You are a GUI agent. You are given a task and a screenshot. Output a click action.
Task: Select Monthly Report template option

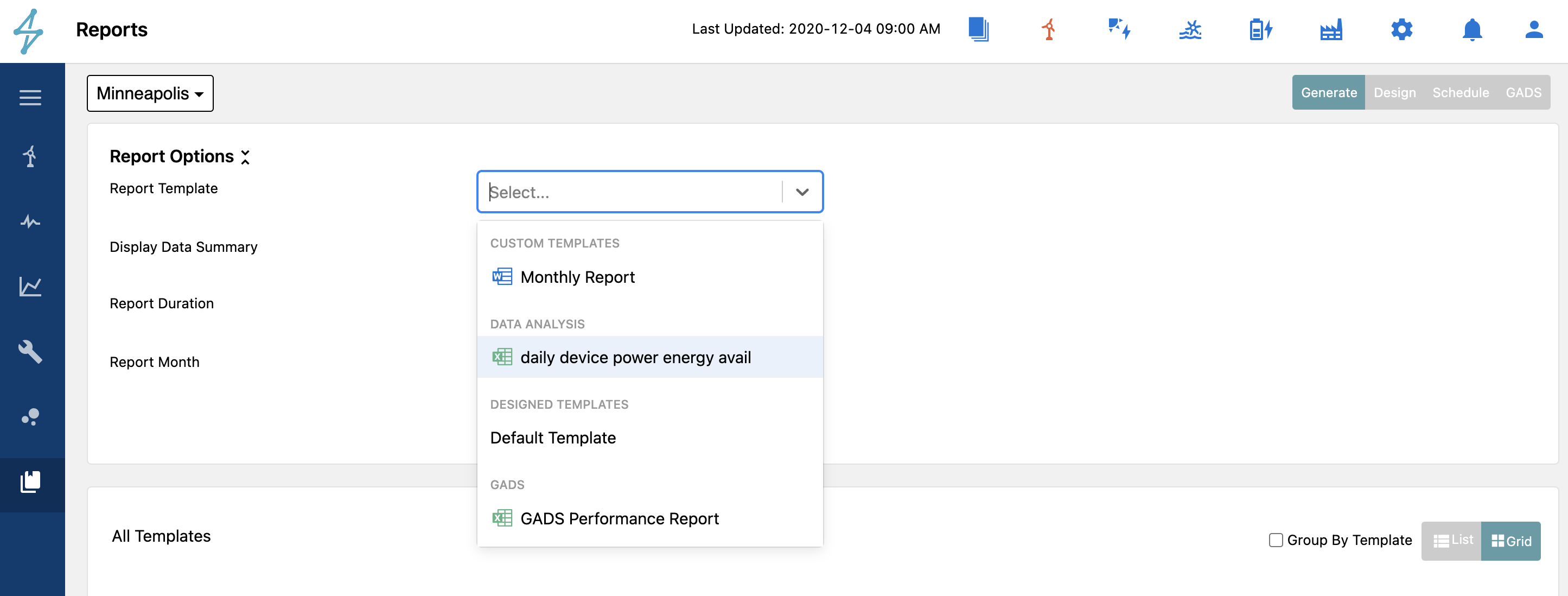[577, 277]
